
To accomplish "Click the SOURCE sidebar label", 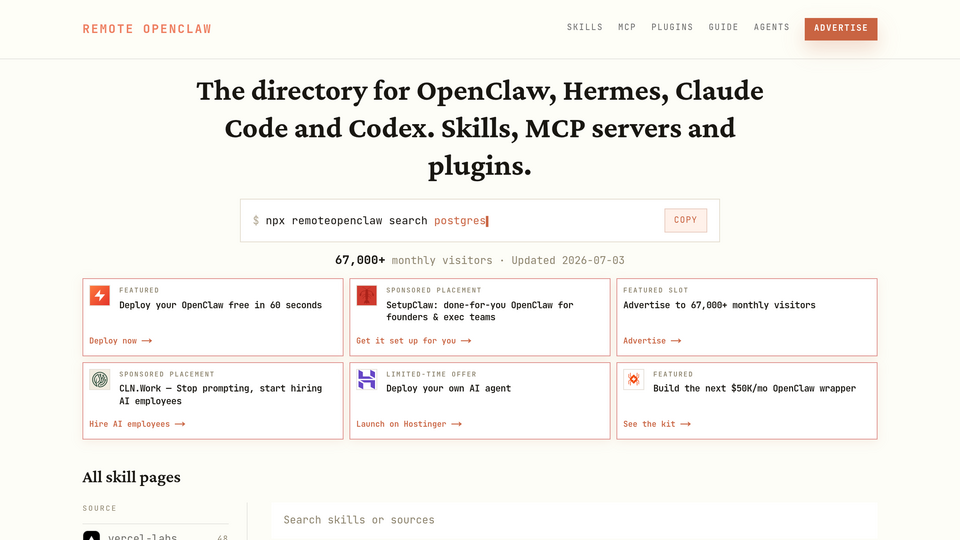I will 99,508.
